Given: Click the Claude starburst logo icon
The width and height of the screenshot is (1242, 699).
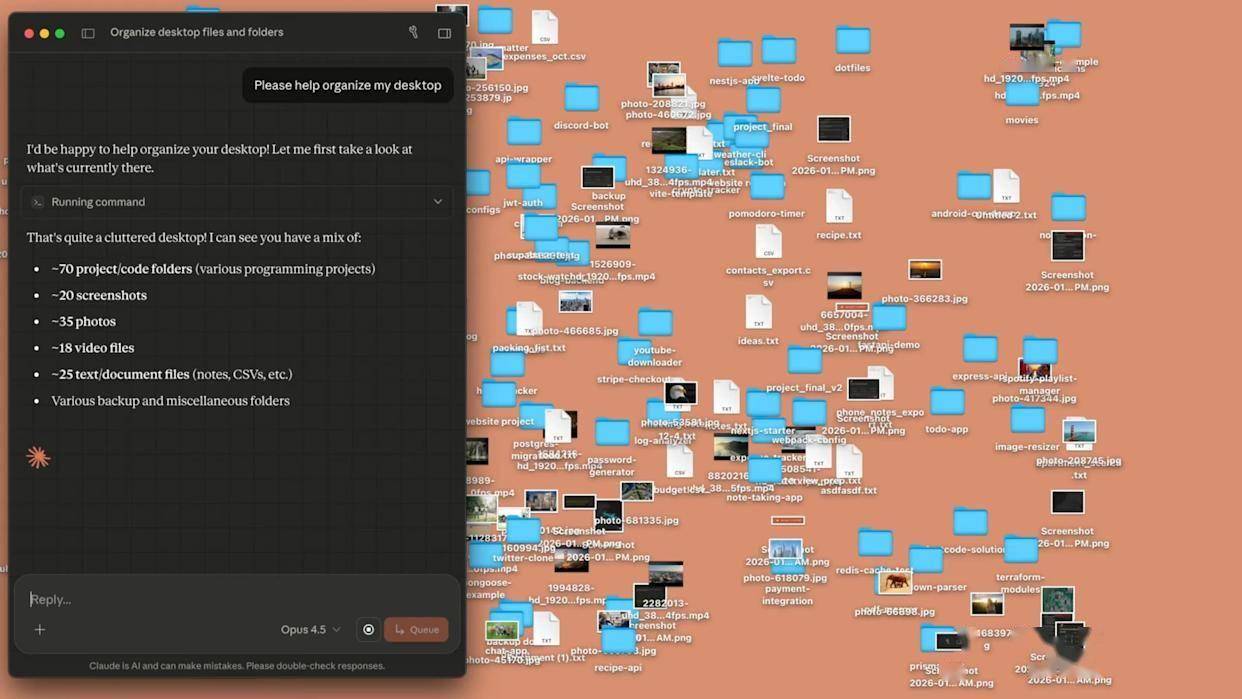Looking at the screenshot, I should click(x=38, y=457).
